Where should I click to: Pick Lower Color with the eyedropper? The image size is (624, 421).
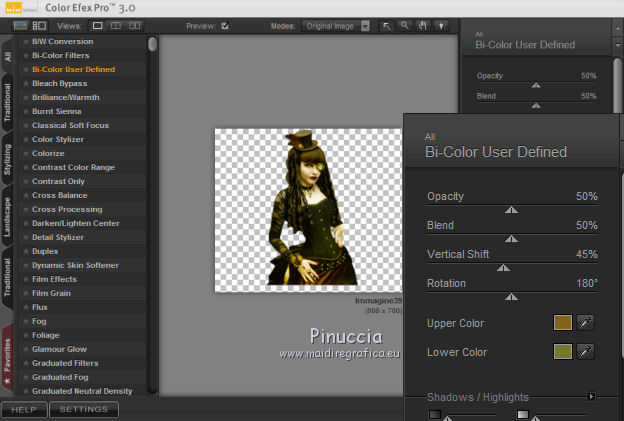pos(586,352)
